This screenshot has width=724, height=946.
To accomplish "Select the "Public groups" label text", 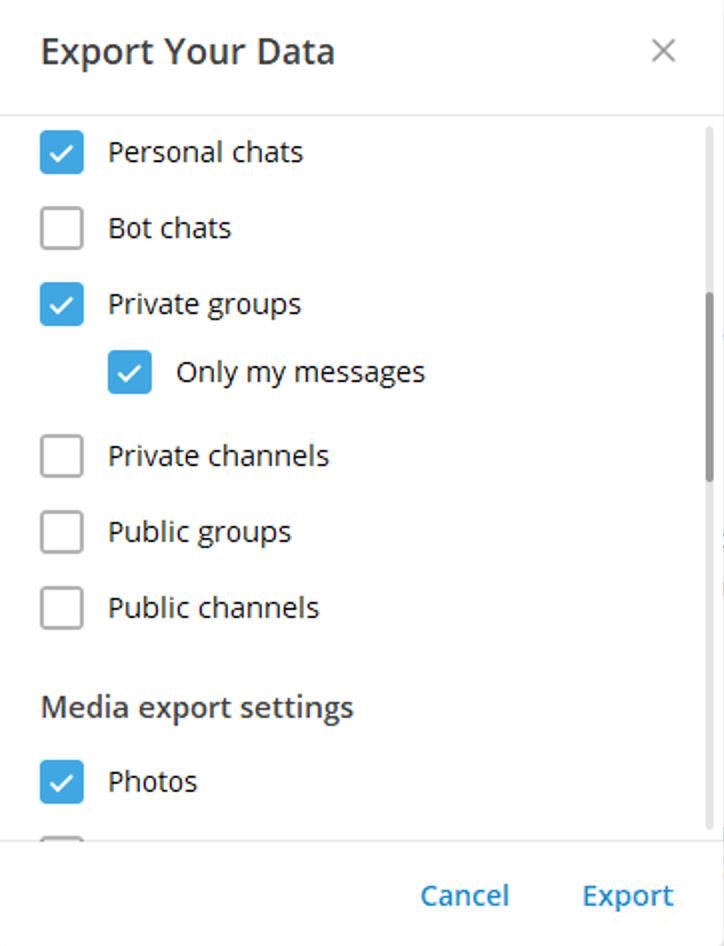I will (199, 533).
